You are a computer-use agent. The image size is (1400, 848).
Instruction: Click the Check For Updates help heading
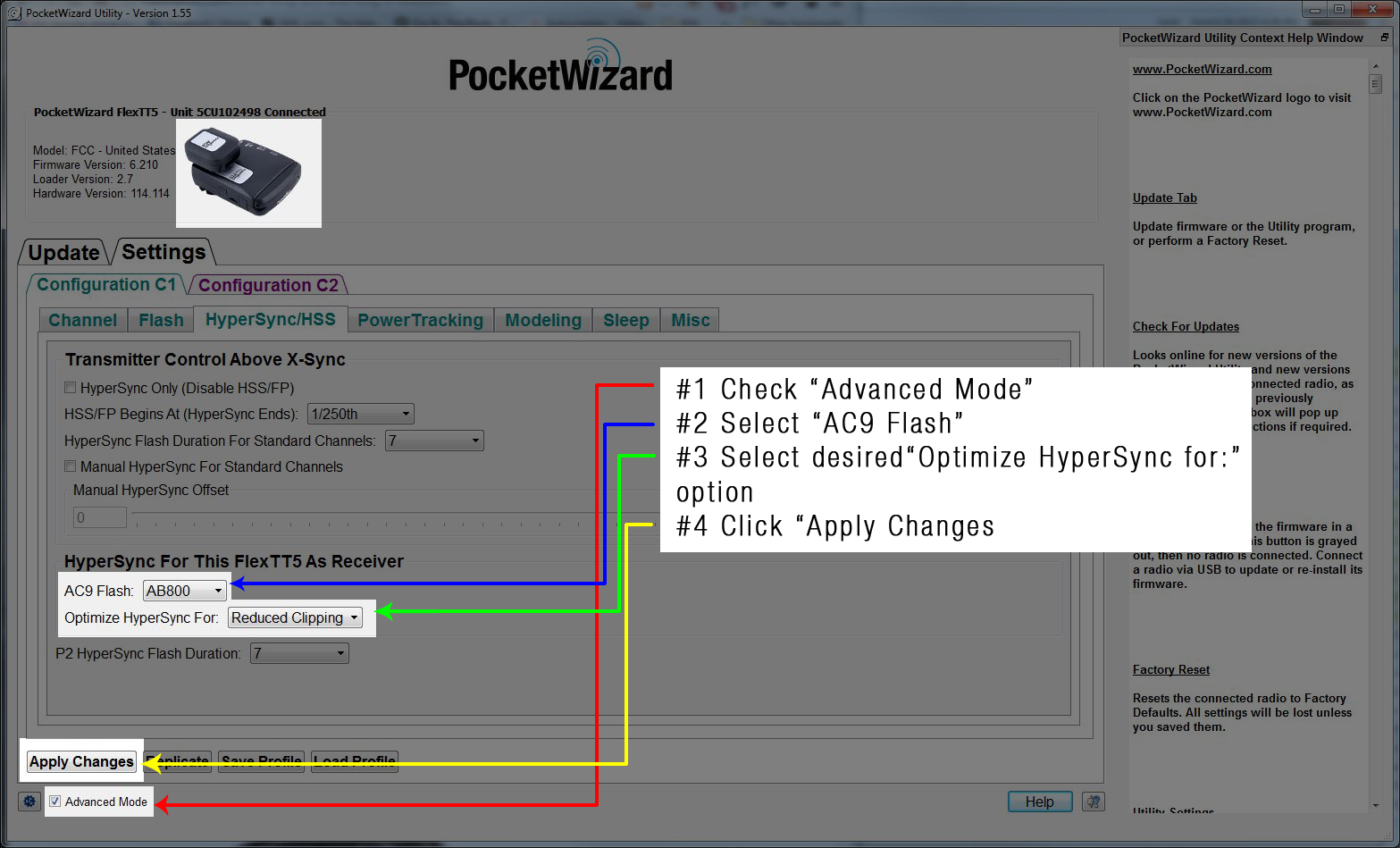[1186, 326]
